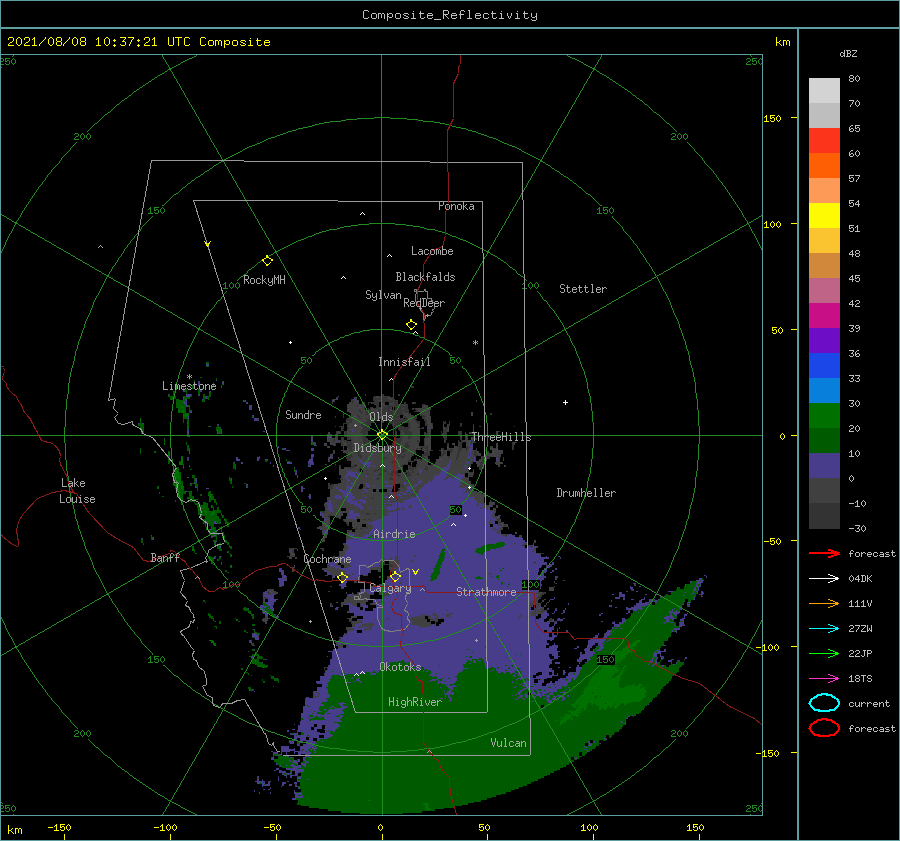
Task: Click the orange 111V arrow icon
Action: click(x=824, y=603)
